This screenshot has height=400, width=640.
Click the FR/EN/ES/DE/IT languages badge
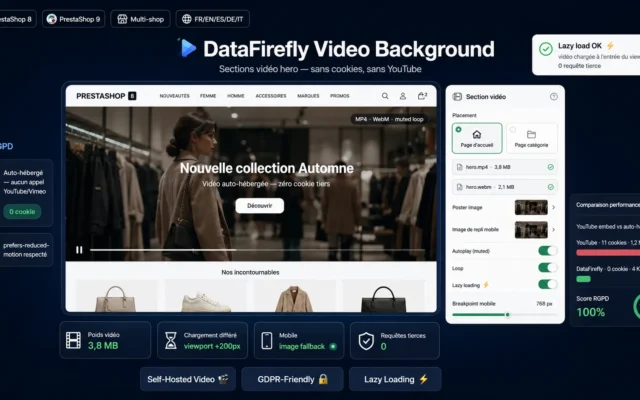coord(213,19)
